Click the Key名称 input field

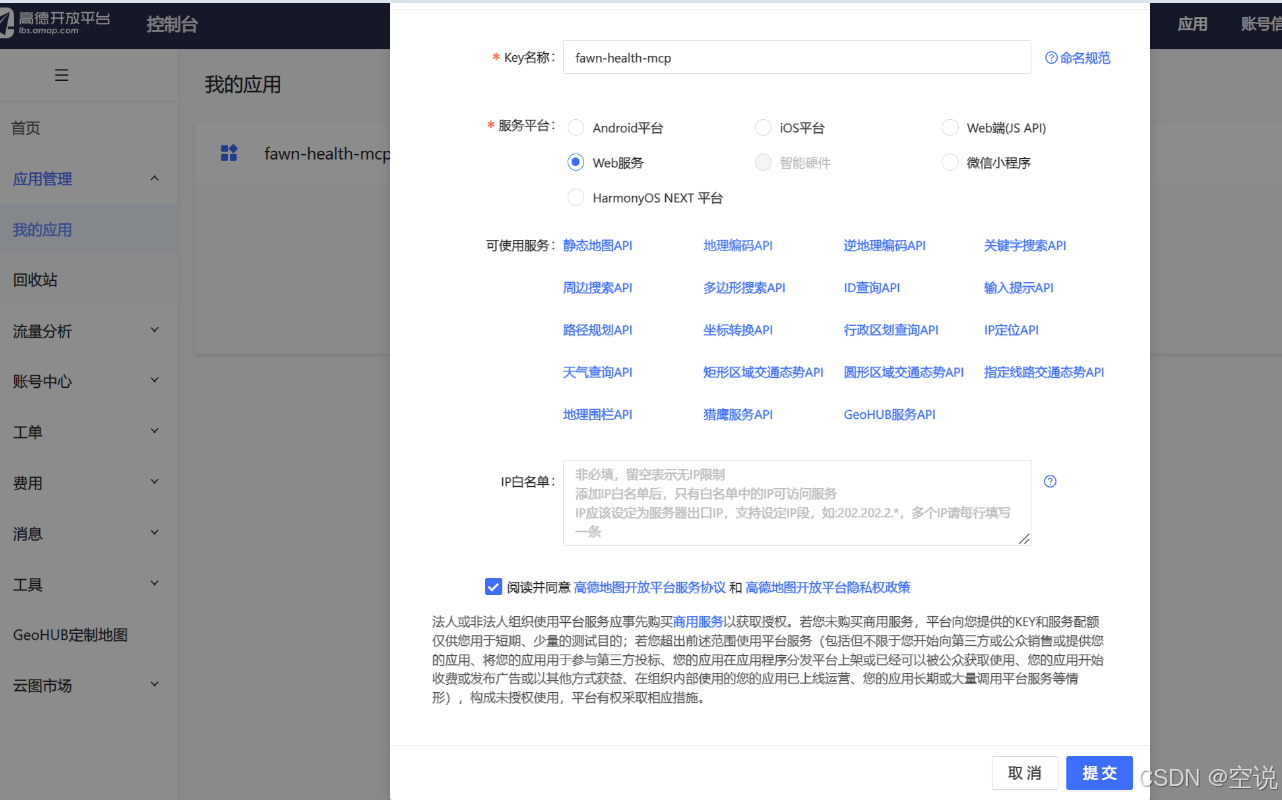(x=797, y=57)
